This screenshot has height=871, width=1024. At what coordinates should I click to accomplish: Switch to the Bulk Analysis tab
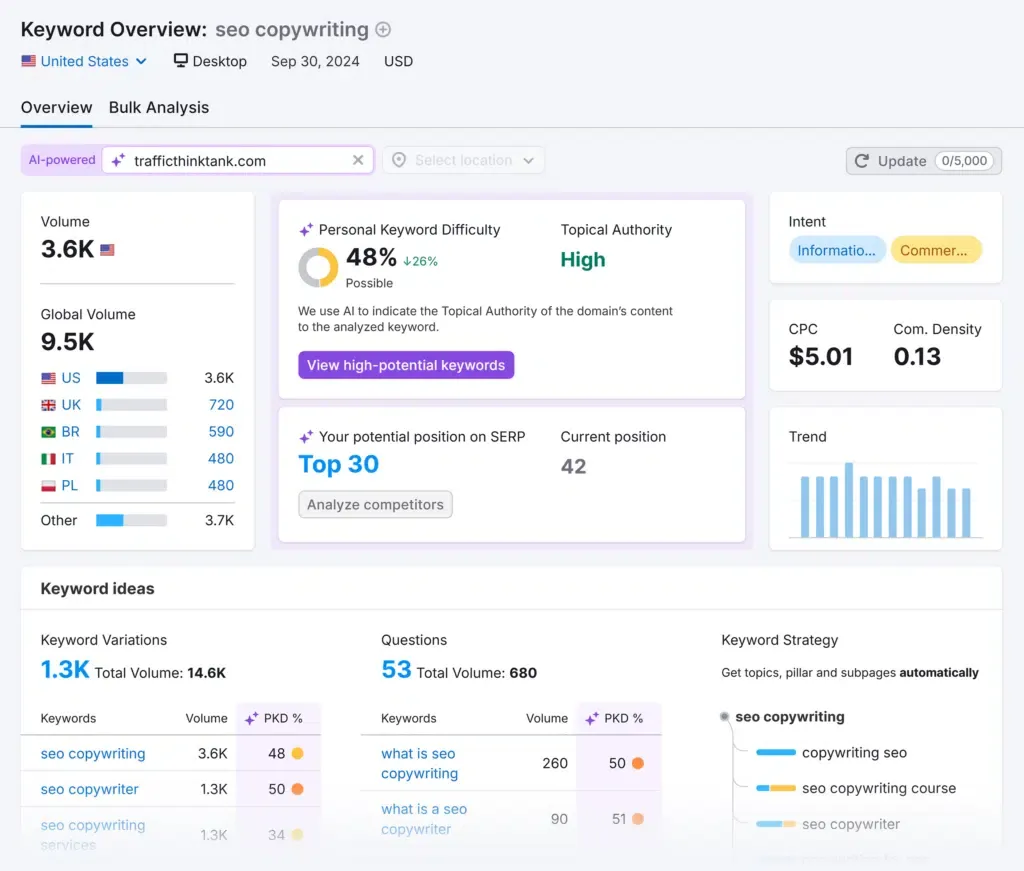tap(159, 107)
